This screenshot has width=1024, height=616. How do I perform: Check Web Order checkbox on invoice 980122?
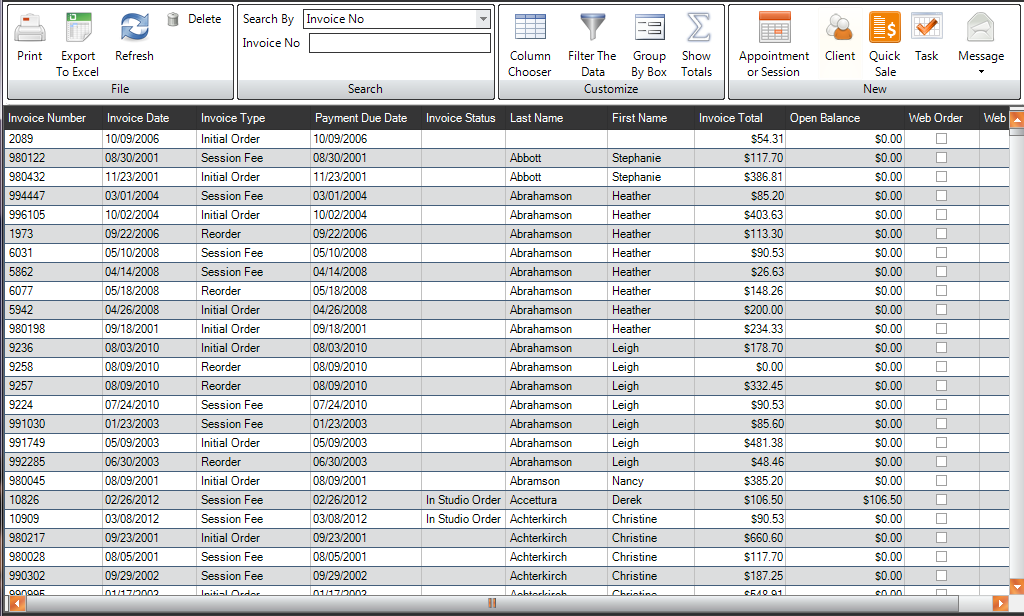940,158
